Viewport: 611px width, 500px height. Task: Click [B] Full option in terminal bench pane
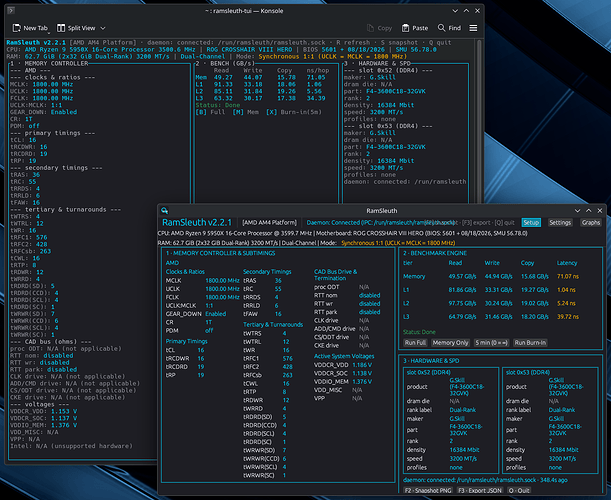[x=210, y=112]
